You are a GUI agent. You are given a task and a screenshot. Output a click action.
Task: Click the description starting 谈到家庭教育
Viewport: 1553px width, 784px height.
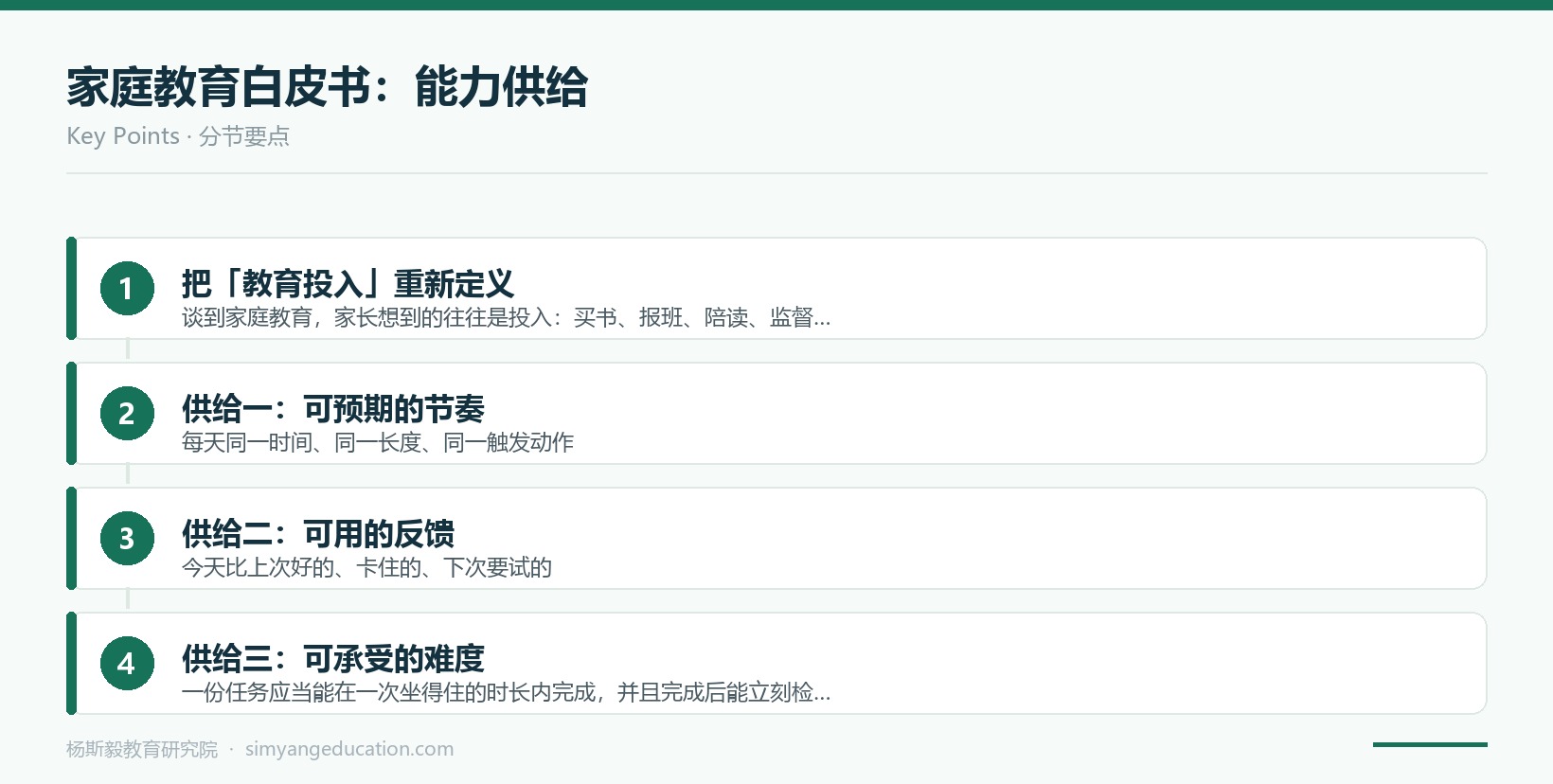(x=506, y=317)
